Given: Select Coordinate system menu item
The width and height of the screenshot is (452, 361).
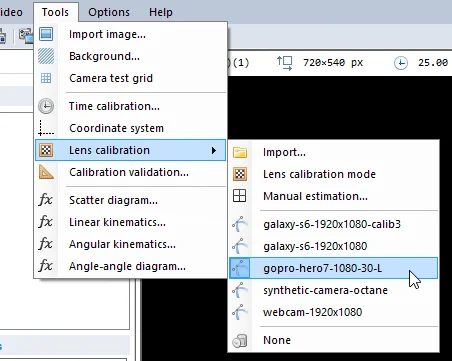Looking at the screenshot, I should click(x=131, y=128).
